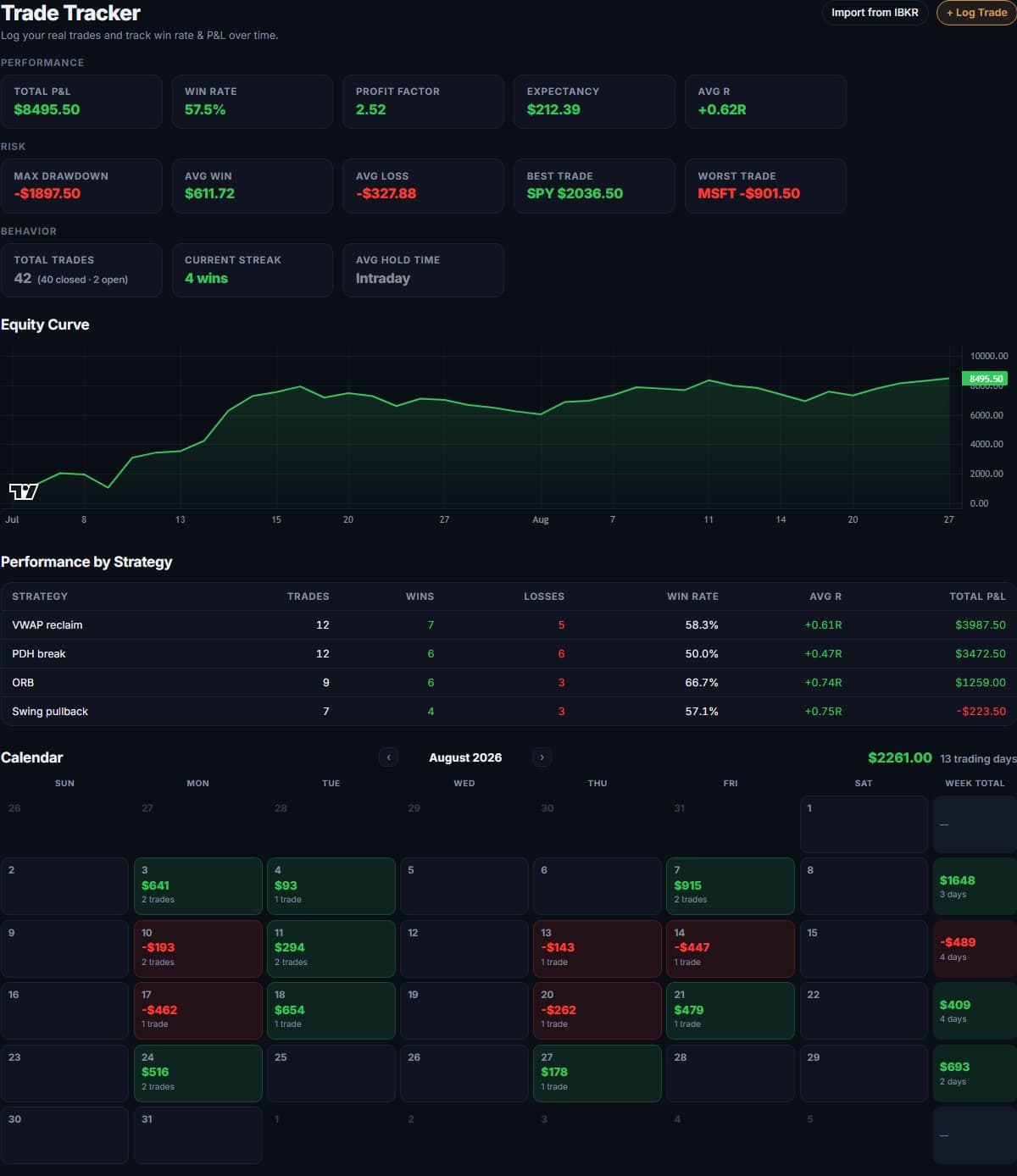Viewport: 1017px width, 1176px height.
Task: Click the August 2026 month label
Action: 465,757
